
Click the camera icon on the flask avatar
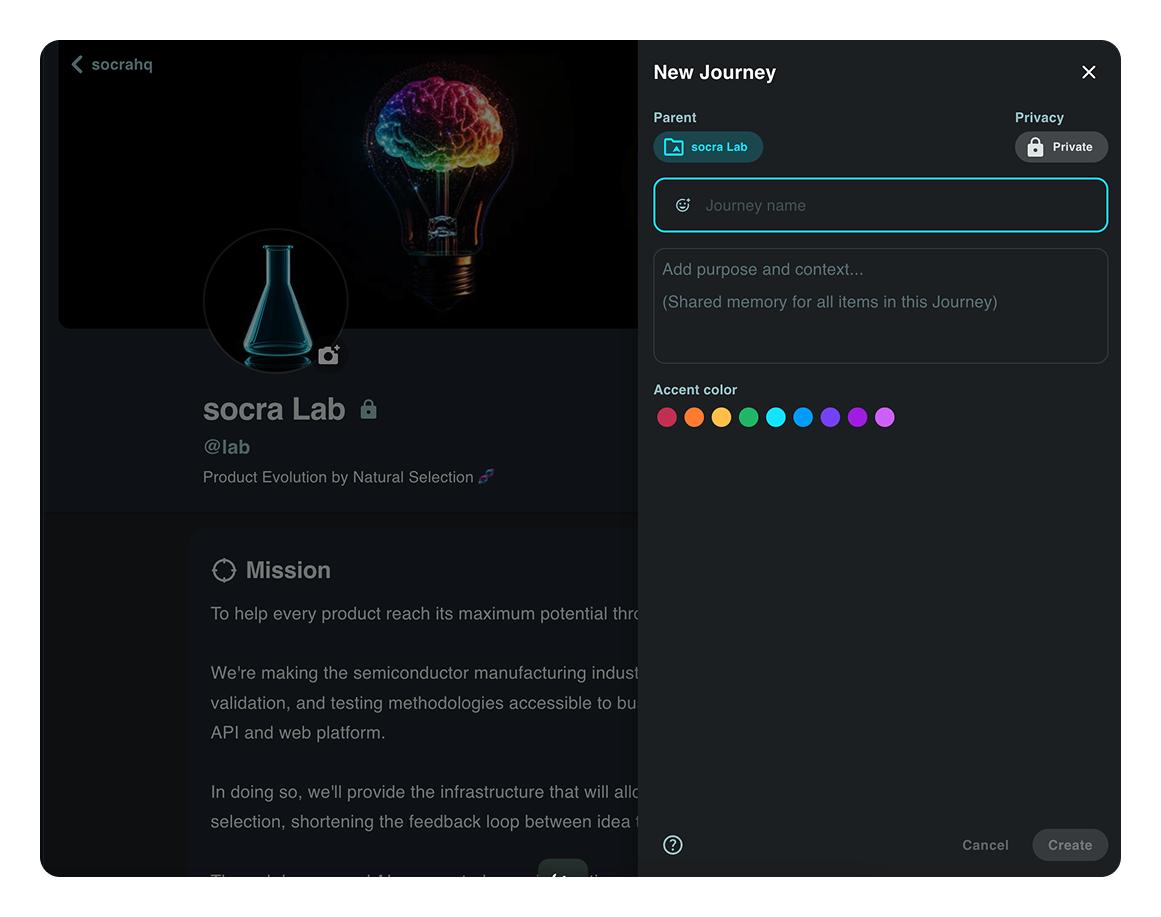coord(328,355)
